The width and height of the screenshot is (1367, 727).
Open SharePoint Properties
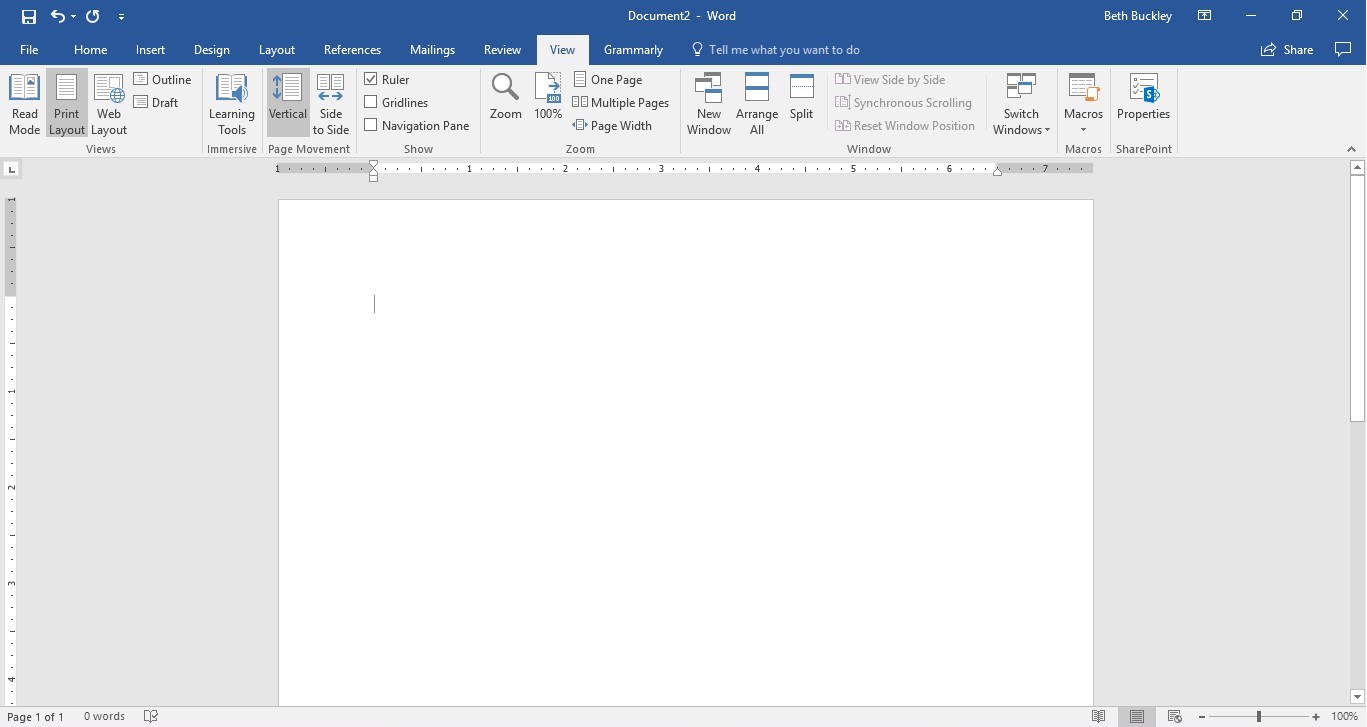(x=1143, y=97)
